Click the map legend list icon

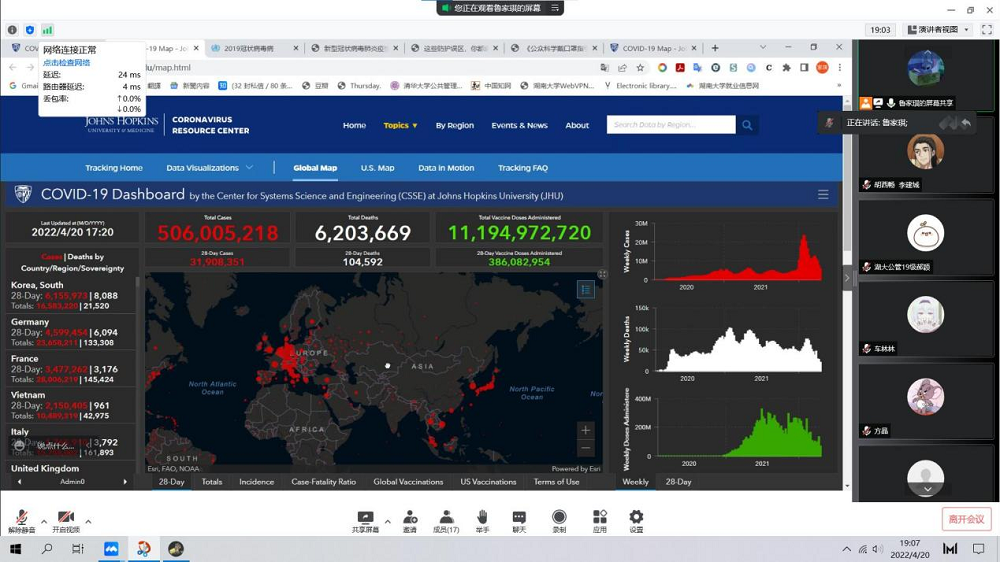[x=586, y=289]
